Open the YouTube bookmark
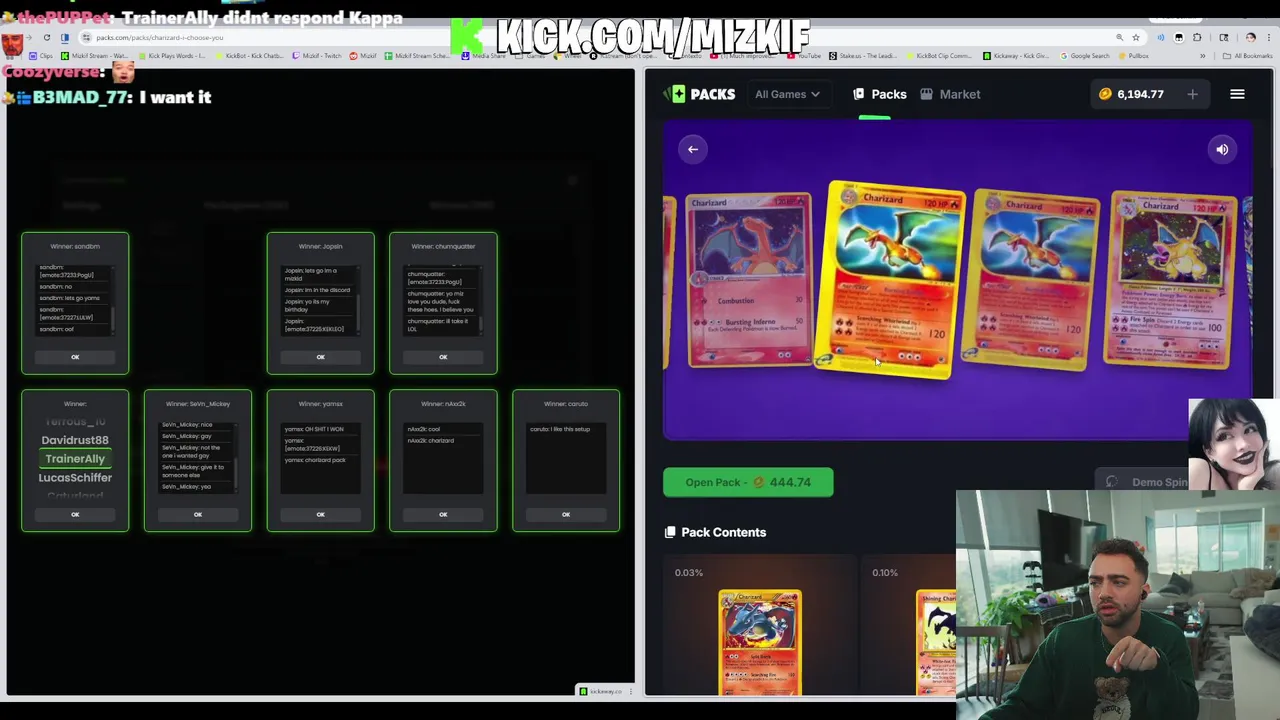Image resolution: width=1280 pixels, height=720 pixels. [803, 56]
